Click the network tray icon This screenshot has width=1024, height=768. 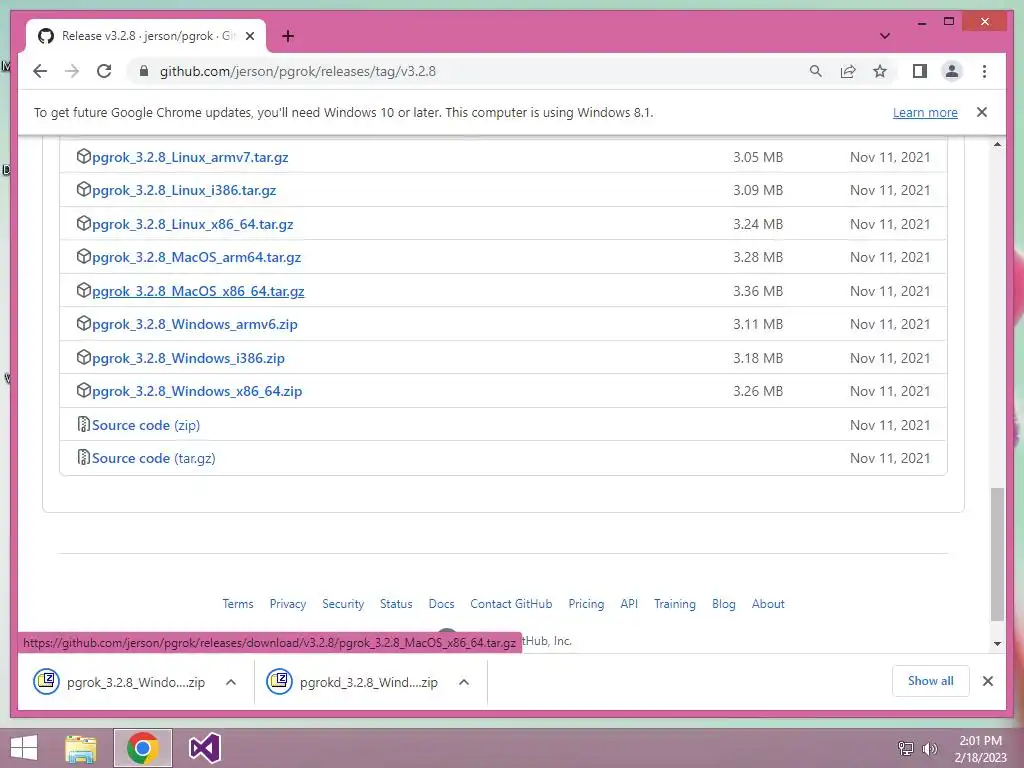tap(905, 748)
